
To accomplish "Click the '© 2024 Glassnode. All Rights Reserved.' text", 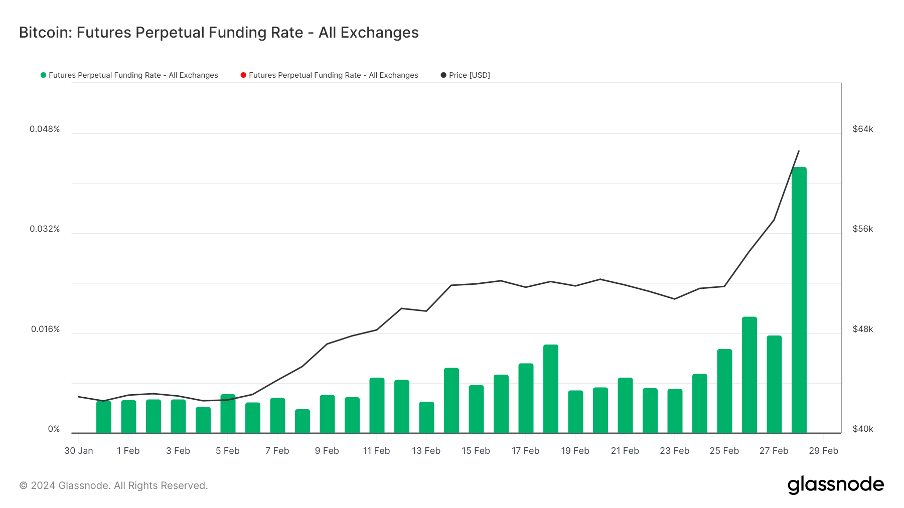I will [x=114, y=486].
